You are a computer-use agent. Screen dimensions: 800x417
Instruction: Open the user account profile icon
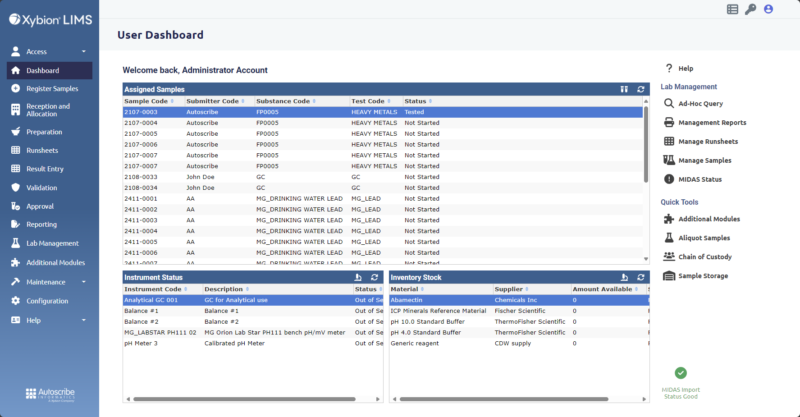(x=768, y=9)
